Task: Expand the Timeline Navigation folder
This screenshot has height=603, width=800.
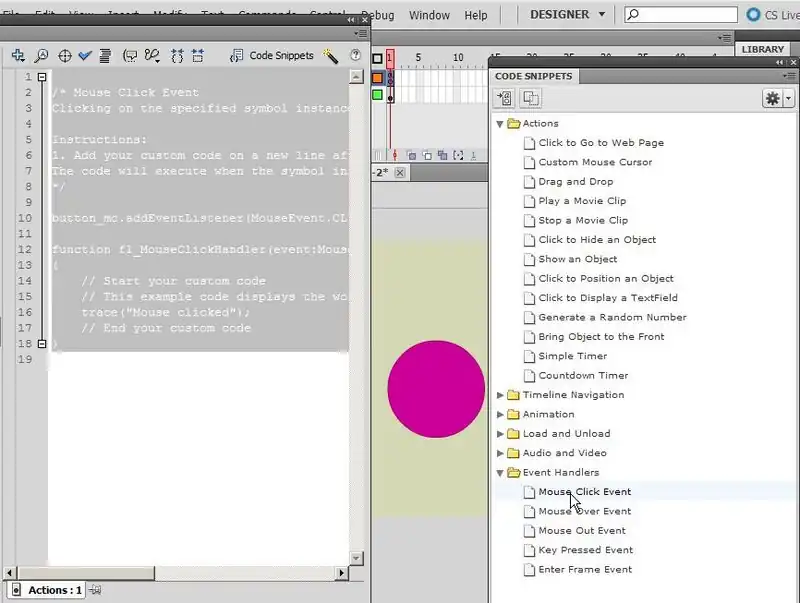Action: (x=501, y=395)
